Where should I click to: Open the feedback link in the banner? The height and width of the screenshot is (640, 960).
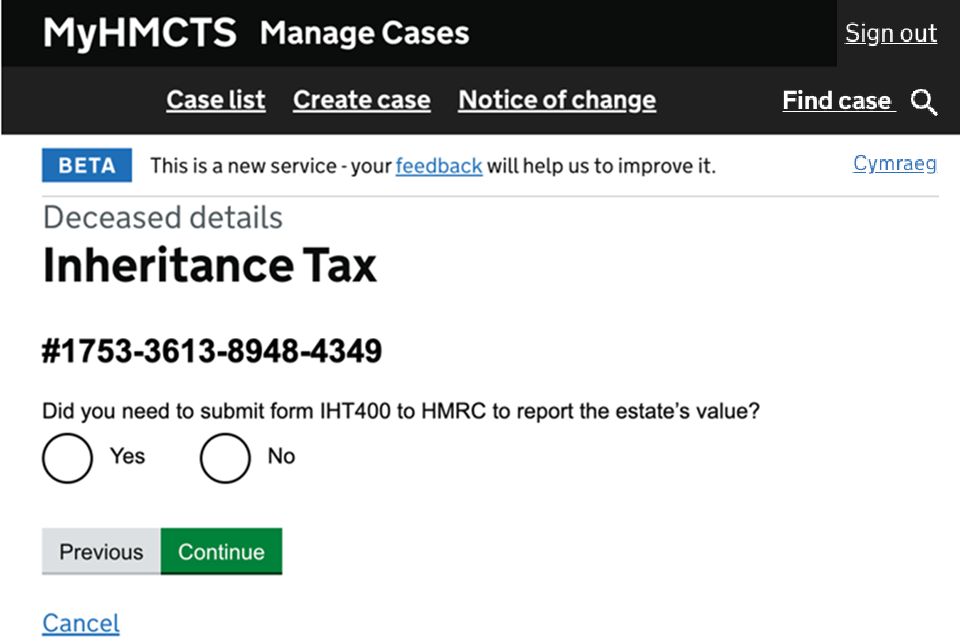[x=438, y=166]
